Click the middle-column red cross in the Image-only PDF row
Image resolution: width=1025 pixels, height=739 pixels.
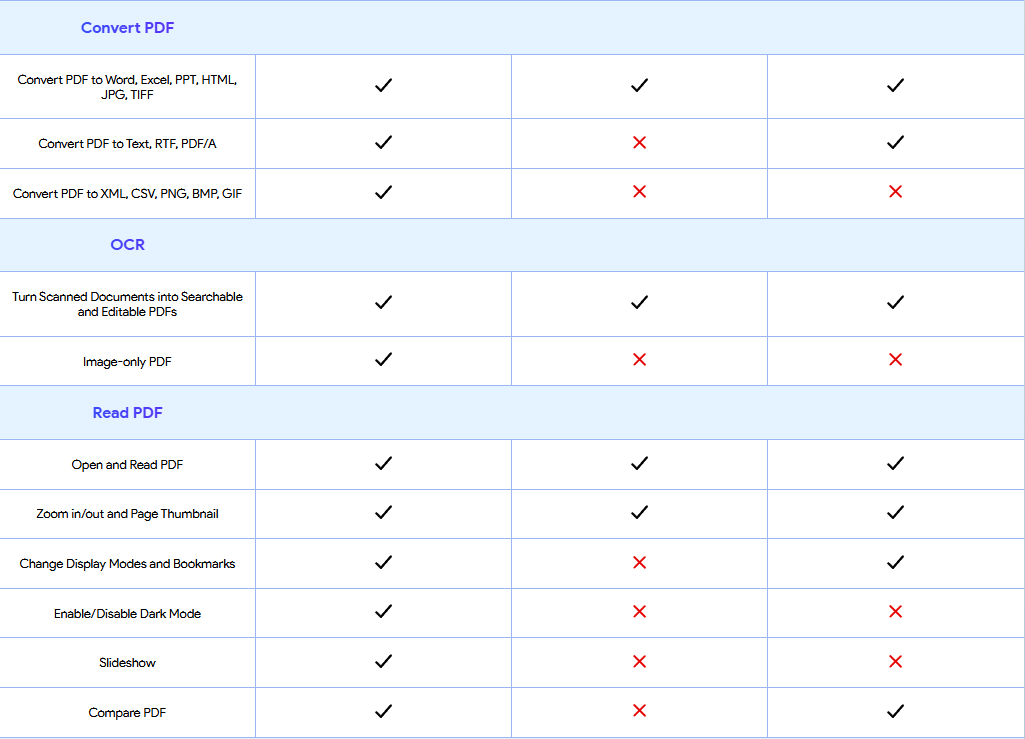(639, 360)
